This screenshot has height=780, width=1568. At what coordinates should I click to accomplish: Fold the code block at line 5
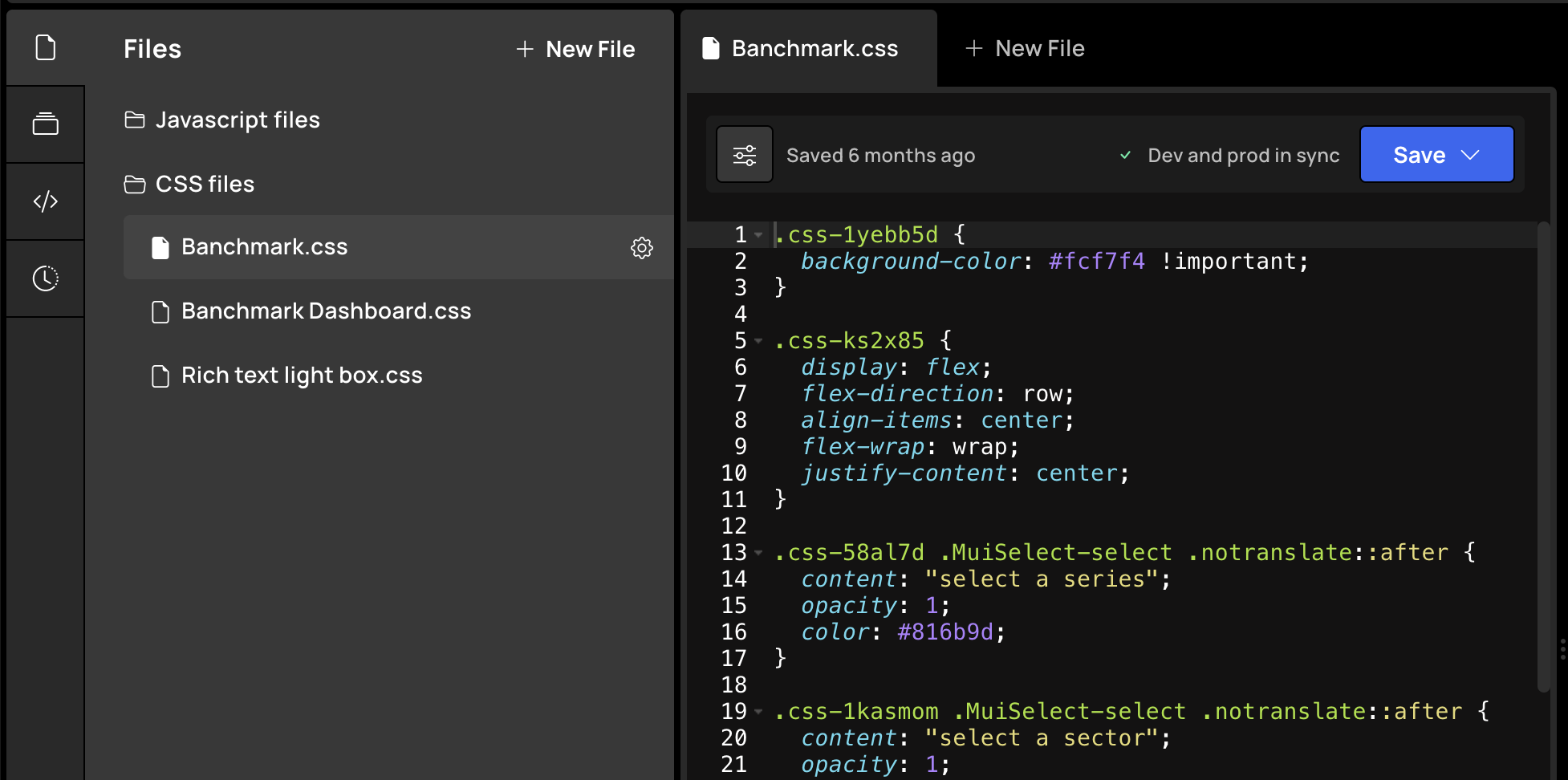758,341
